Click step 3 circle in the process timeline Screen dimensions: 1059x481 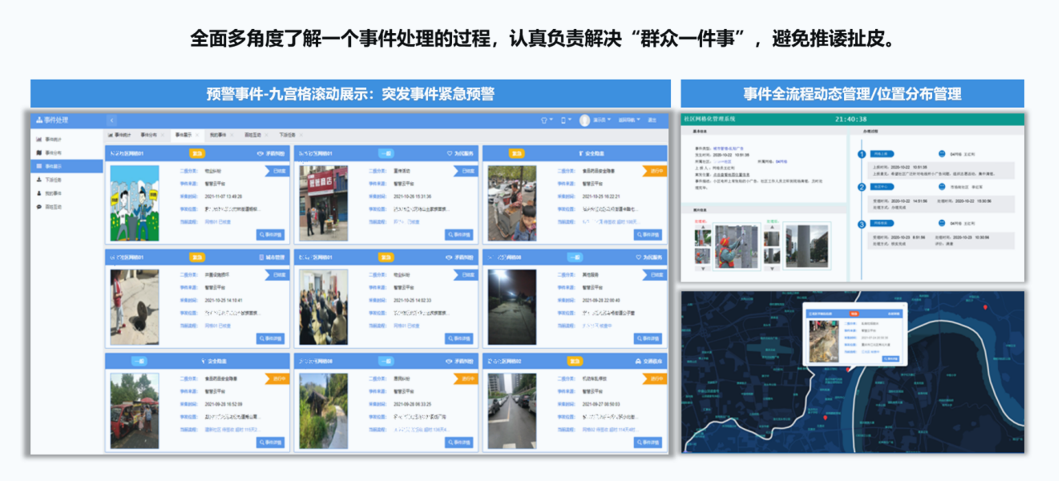coord(861,224)
